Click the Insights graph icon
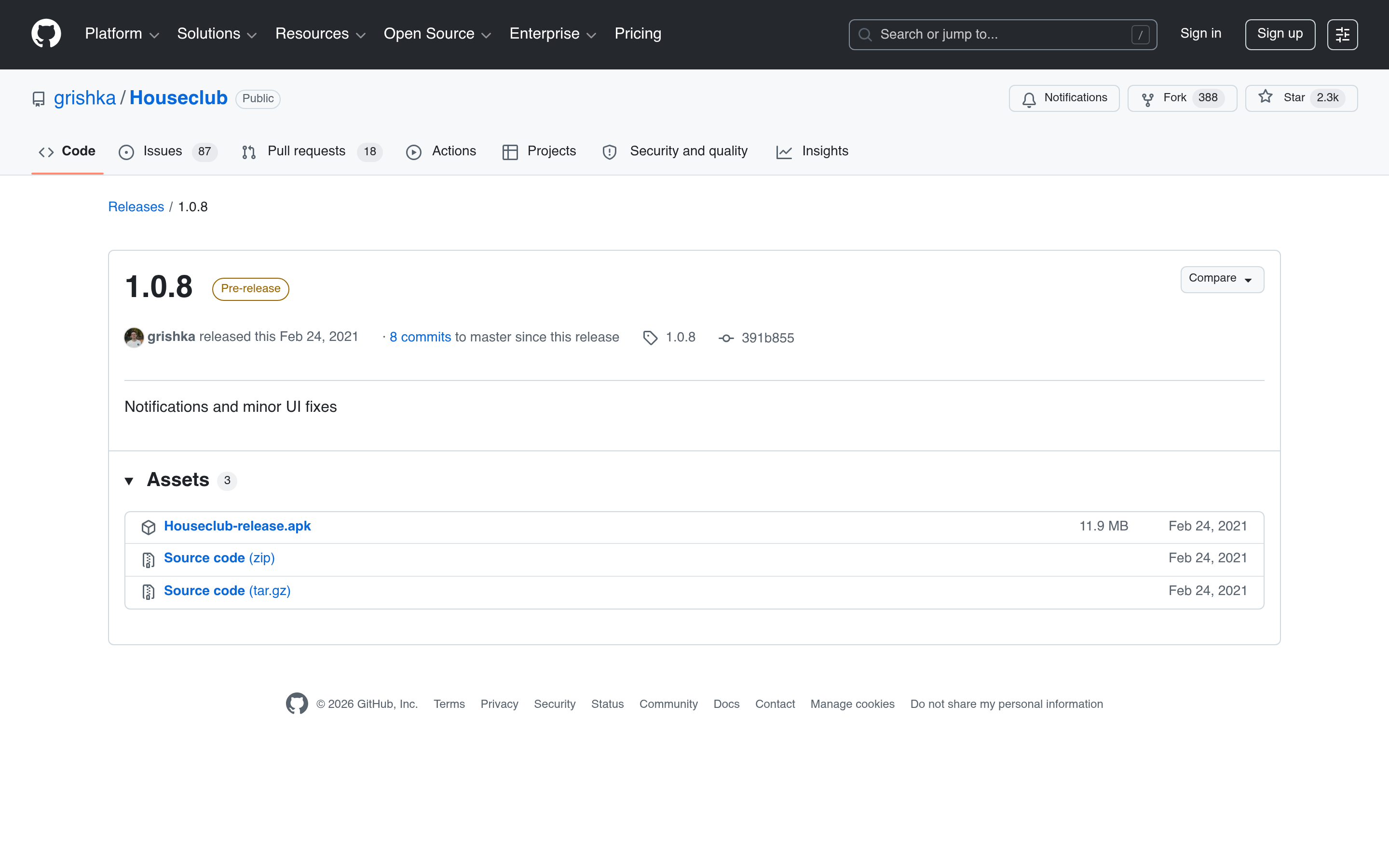1389x868 pixels. 784,152
